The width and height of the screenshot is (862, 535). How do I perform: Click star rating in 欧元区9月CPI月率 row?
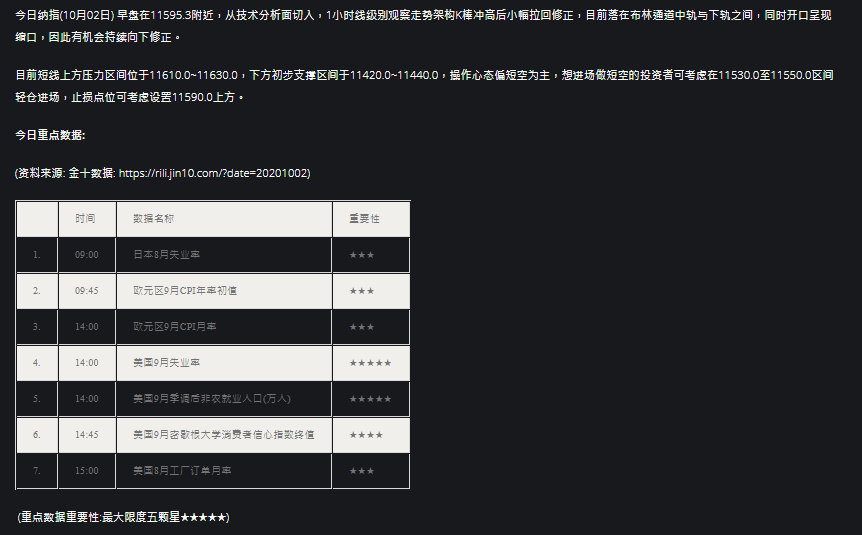[x=362, y=327]
